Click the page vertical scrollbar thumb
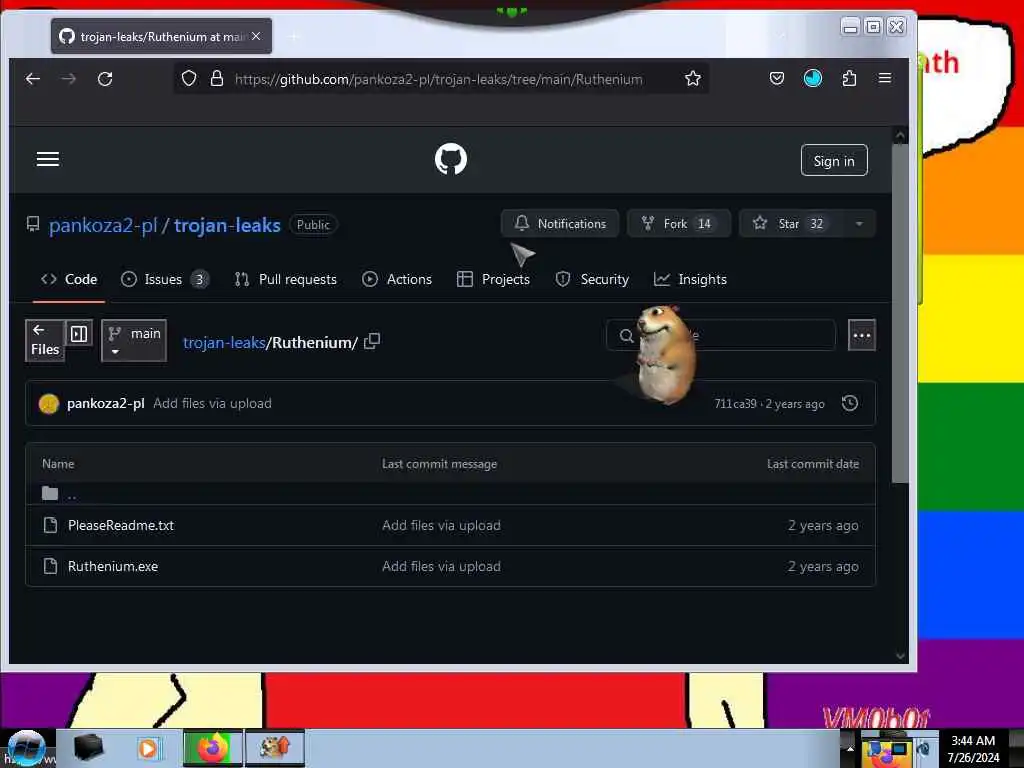This screenshot has height=768, width=1024. click(900, 313)
